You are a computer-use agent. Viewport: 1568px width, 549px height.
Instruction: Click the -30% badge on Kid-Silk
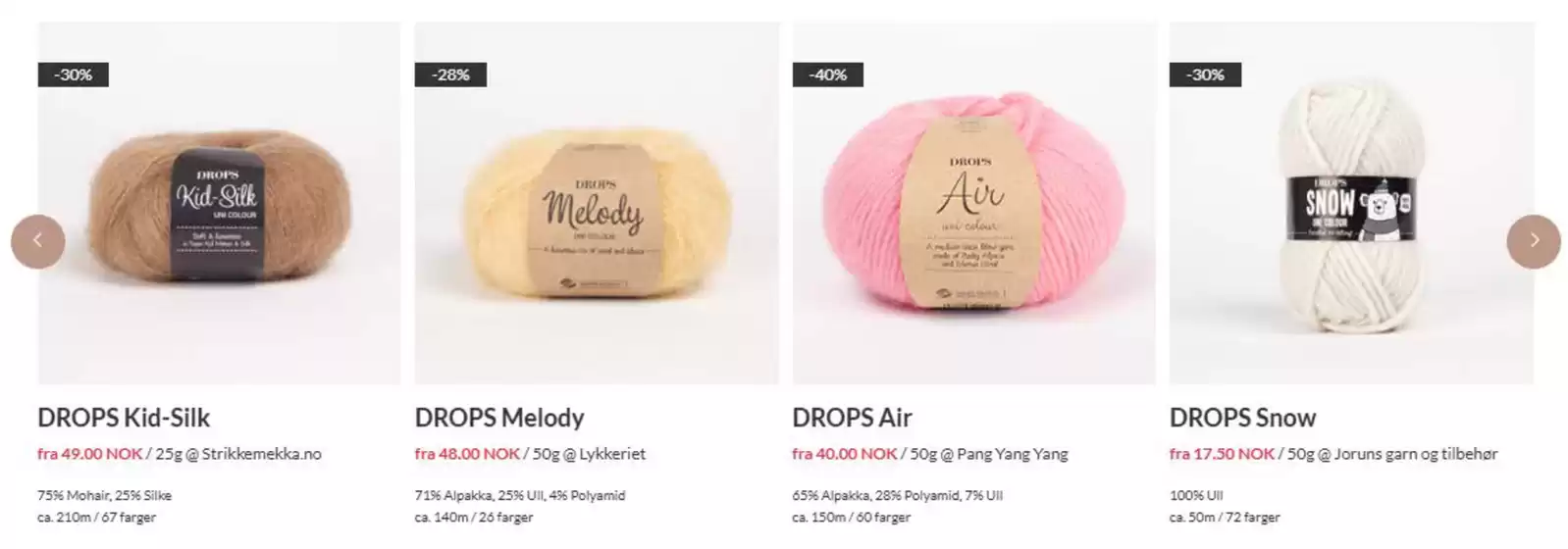[73, 75]
